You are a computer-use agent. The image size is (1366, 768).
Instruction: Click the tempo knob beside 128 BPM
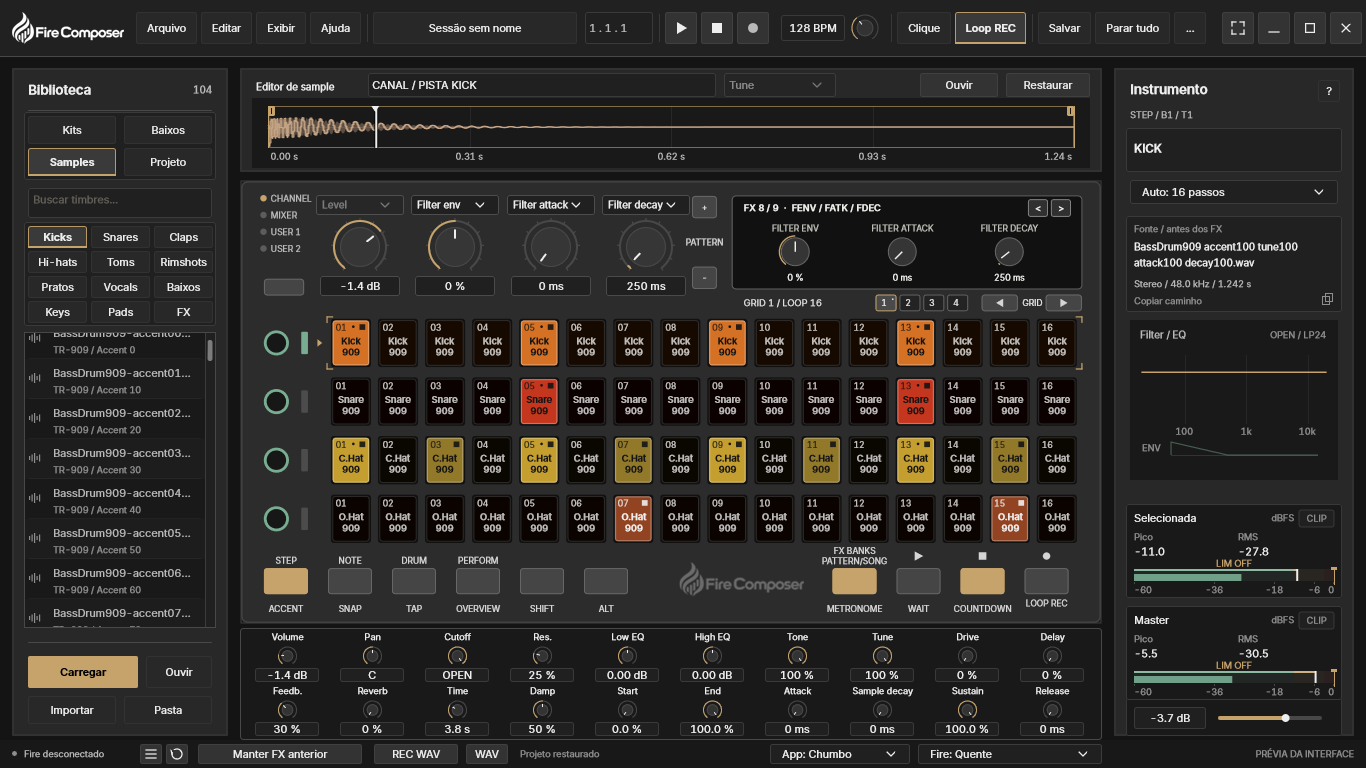(864, 28)
